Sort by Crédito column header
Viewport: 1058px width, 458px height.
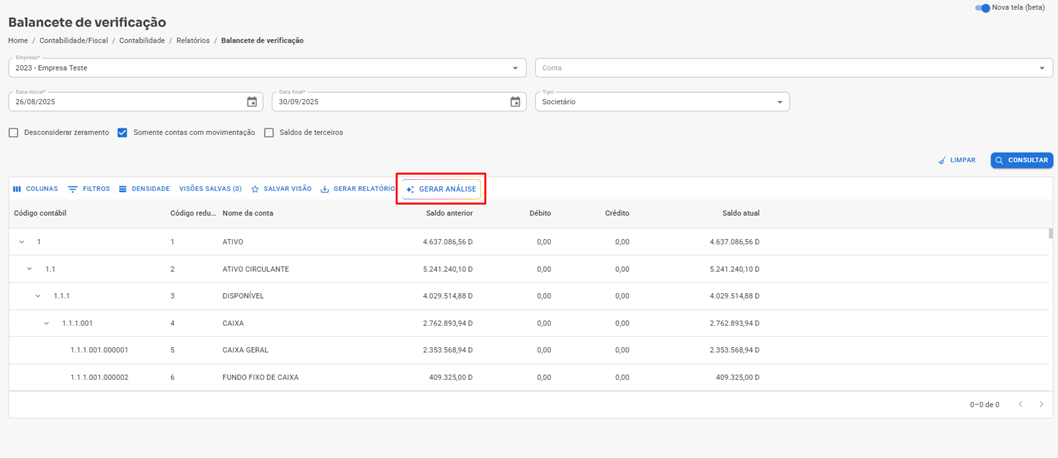pyautogui.click(x=617, y=213)
